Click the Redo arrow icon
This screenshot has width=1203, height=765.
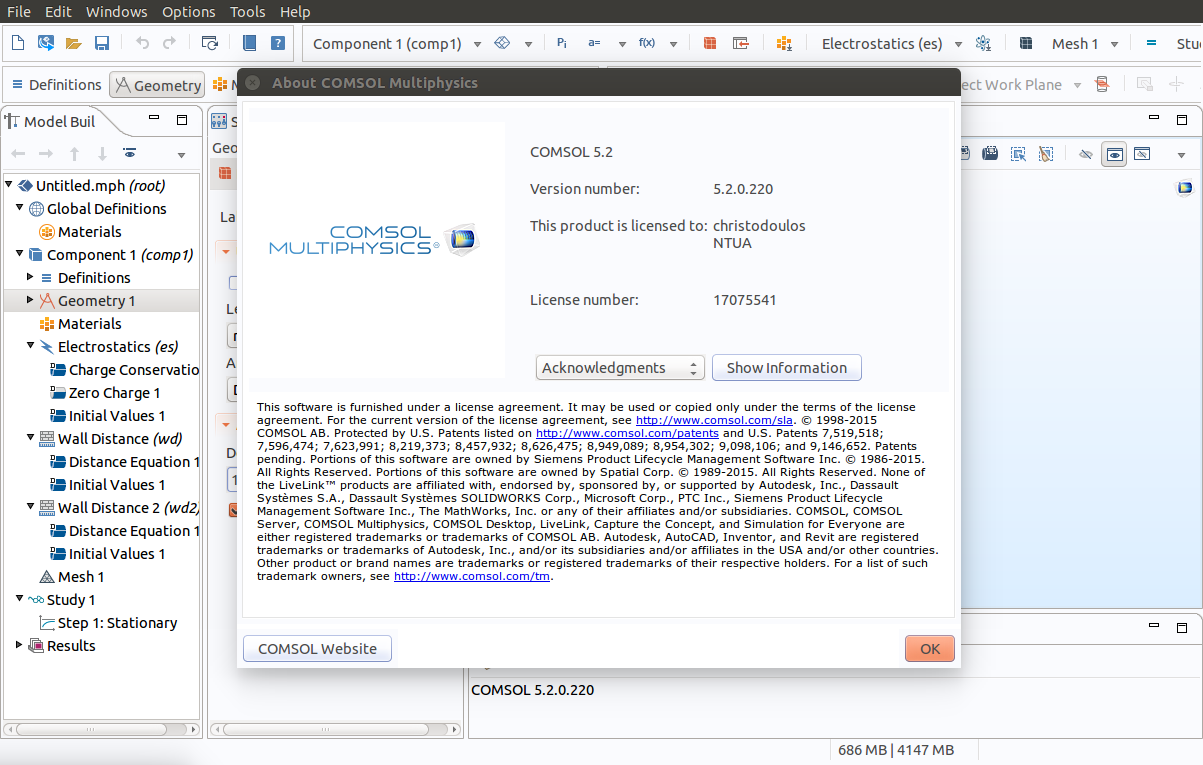[x=169, y=43]
